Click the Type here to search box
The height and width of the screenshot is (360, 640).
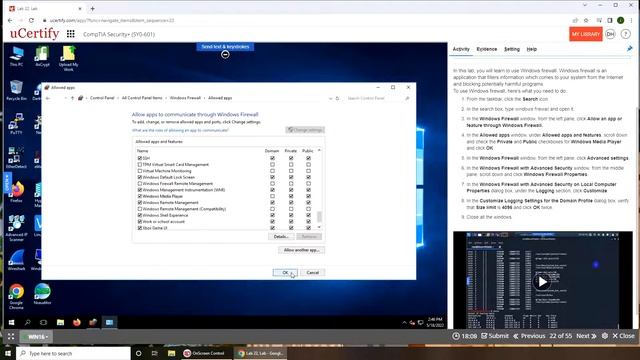click(x=73, y=353)
